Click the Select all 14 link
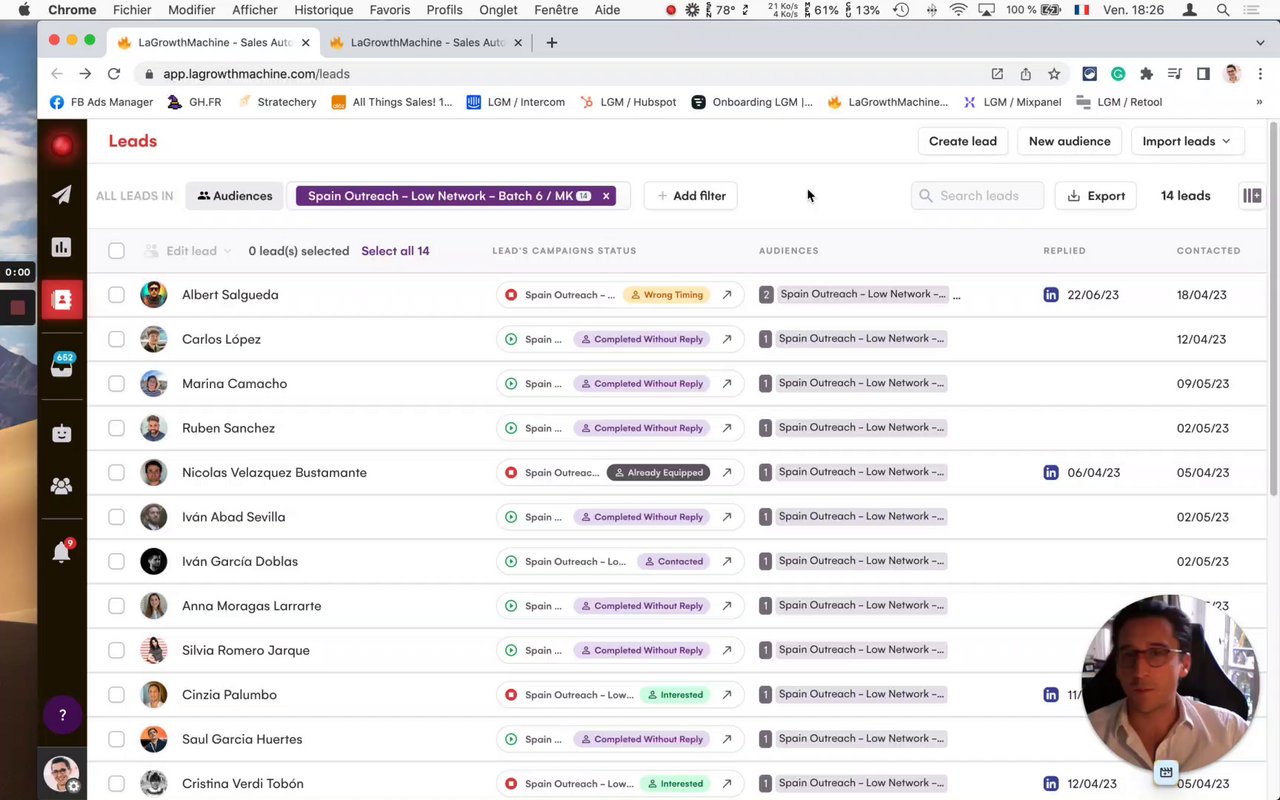The width and height of the screenshot is (1280, 800). pyautogui.click(x=395, y=251)
